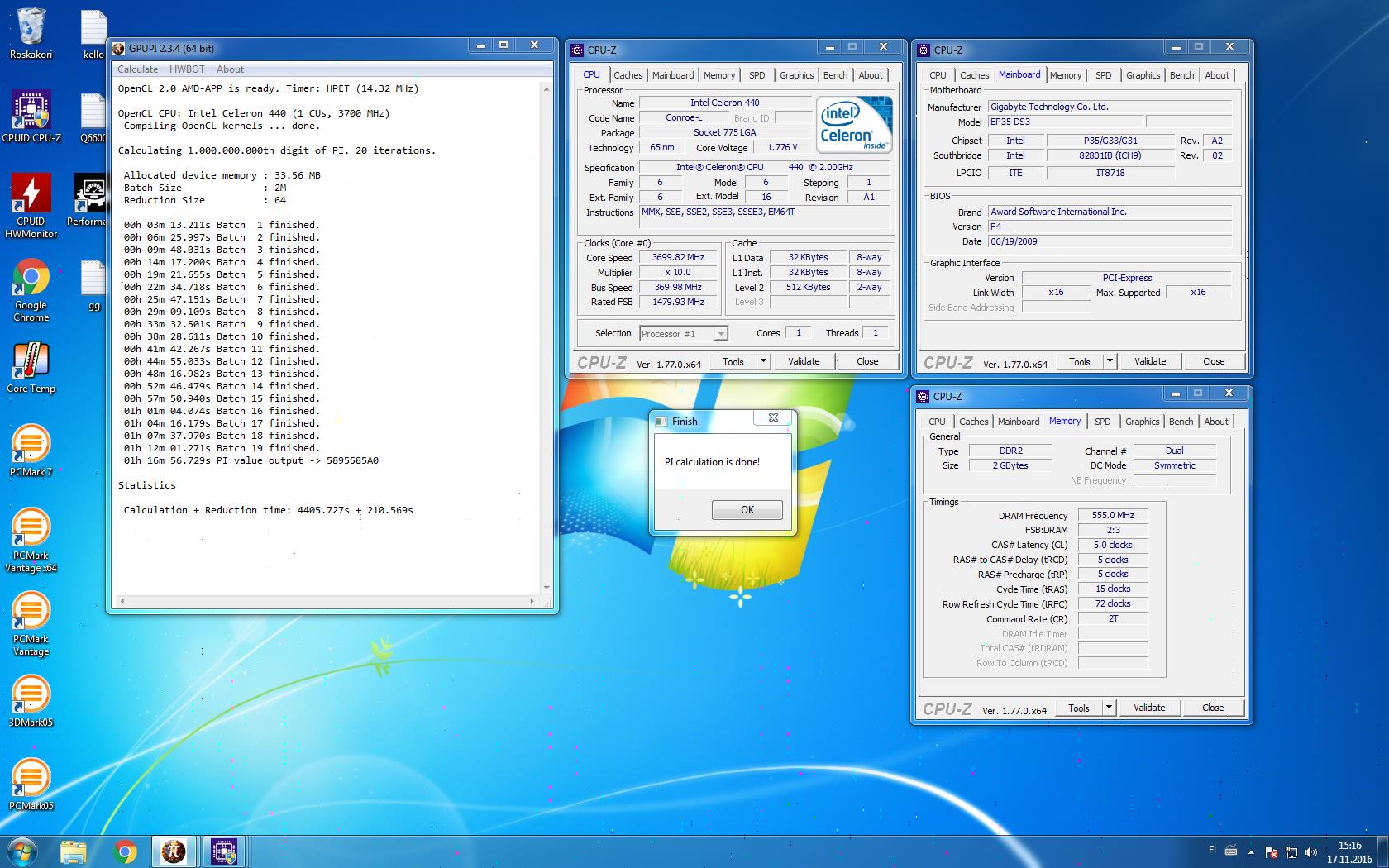This screenshot has height=868, width=1389.
Task: Click GPUPI vertical scrollbar down arrow
Action: pyautogui.click(x=547, y=588)
